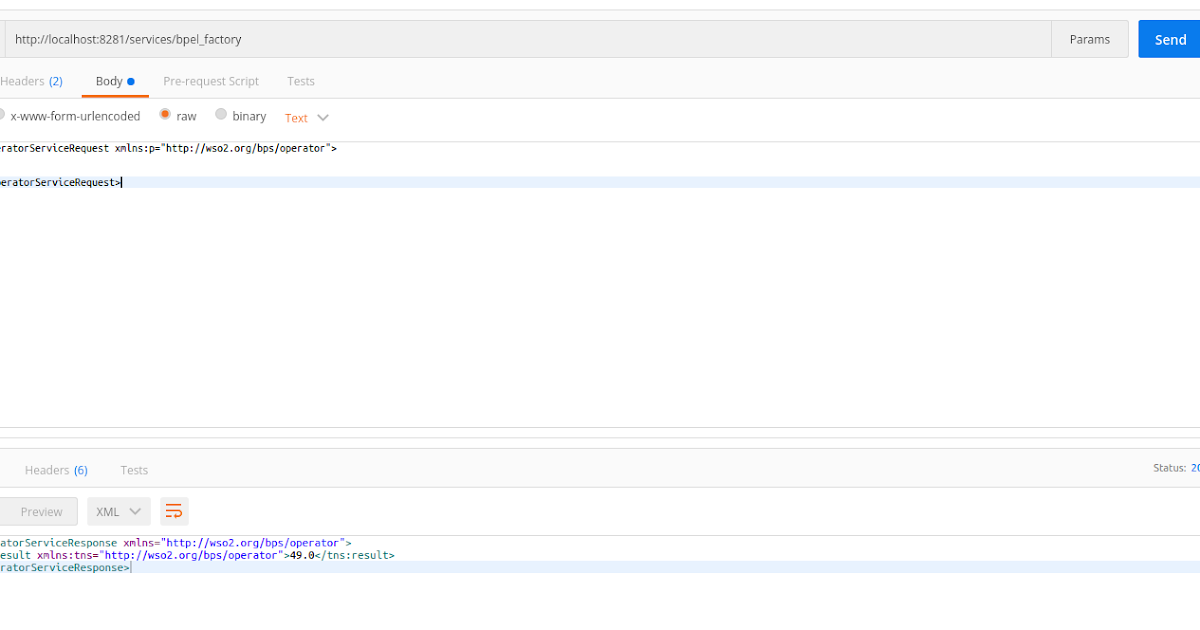The height and width of the screenshot is (630, 1200).
Task: Open the response Tests tab
Action: [134, 470]
